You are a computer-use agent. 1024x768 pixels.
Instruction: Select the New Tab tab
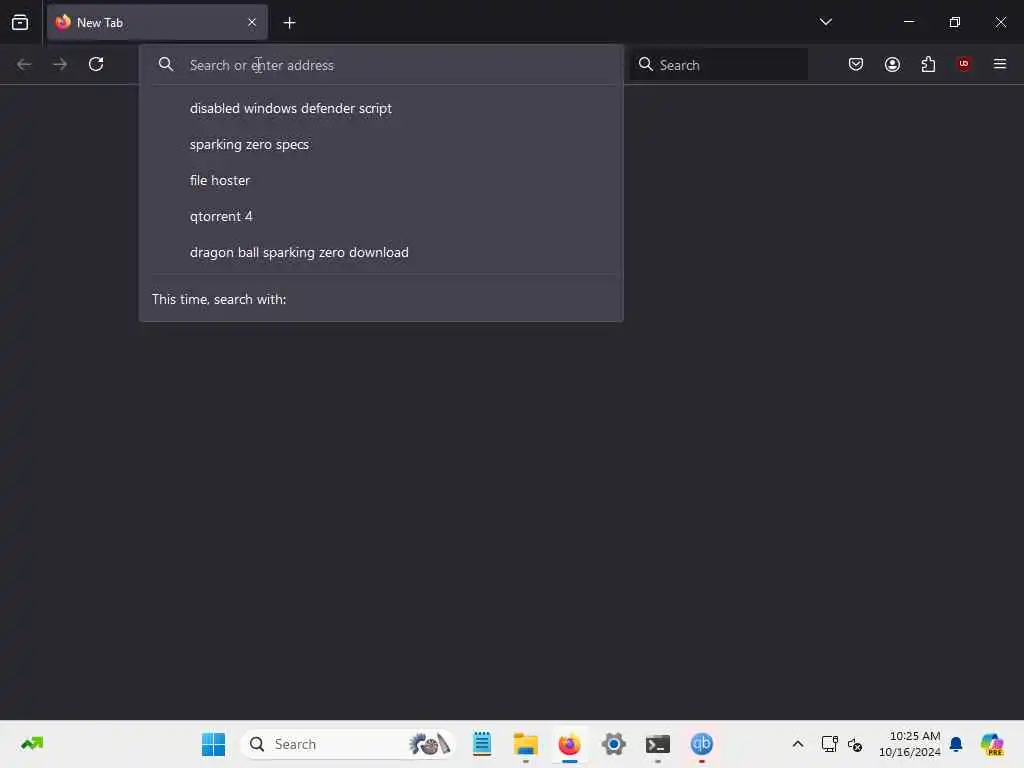157,22
